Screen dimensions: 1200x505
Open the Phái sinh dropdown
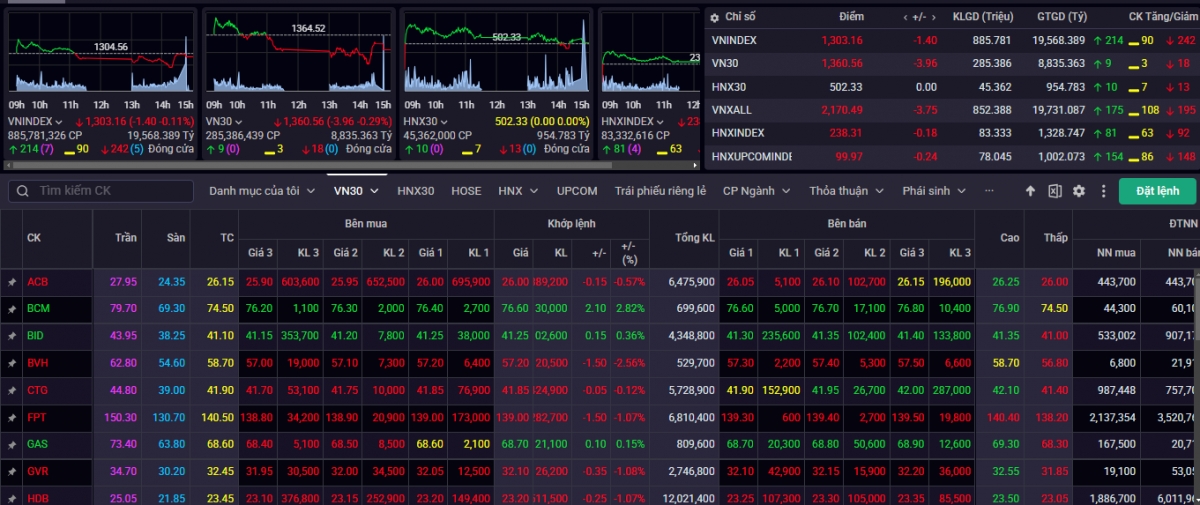pos(932,191)
